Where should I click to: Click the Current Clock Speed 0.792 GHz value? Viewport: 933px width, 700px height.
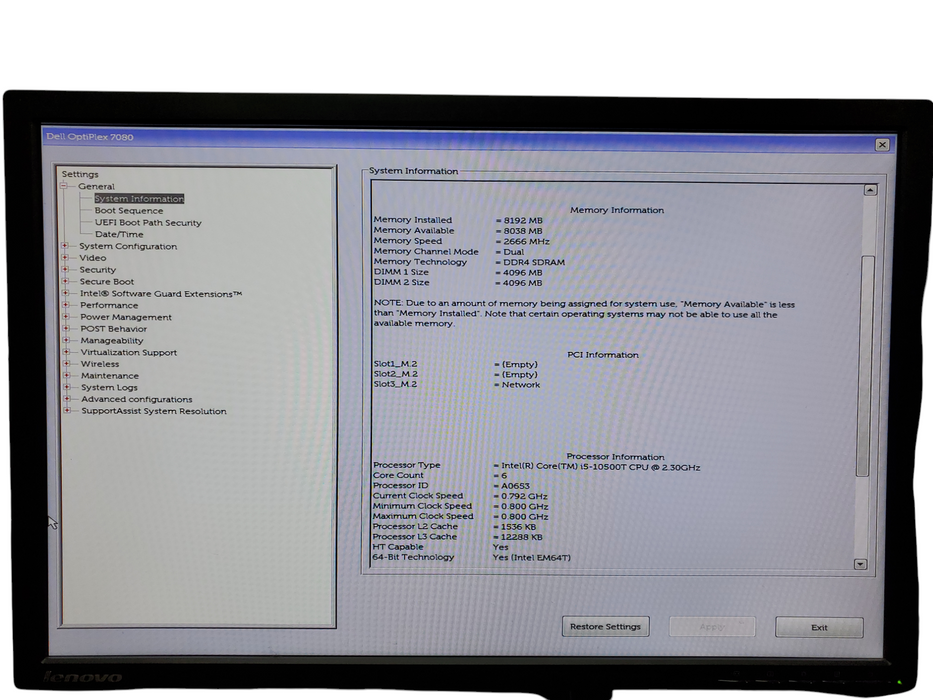[524, 496]
